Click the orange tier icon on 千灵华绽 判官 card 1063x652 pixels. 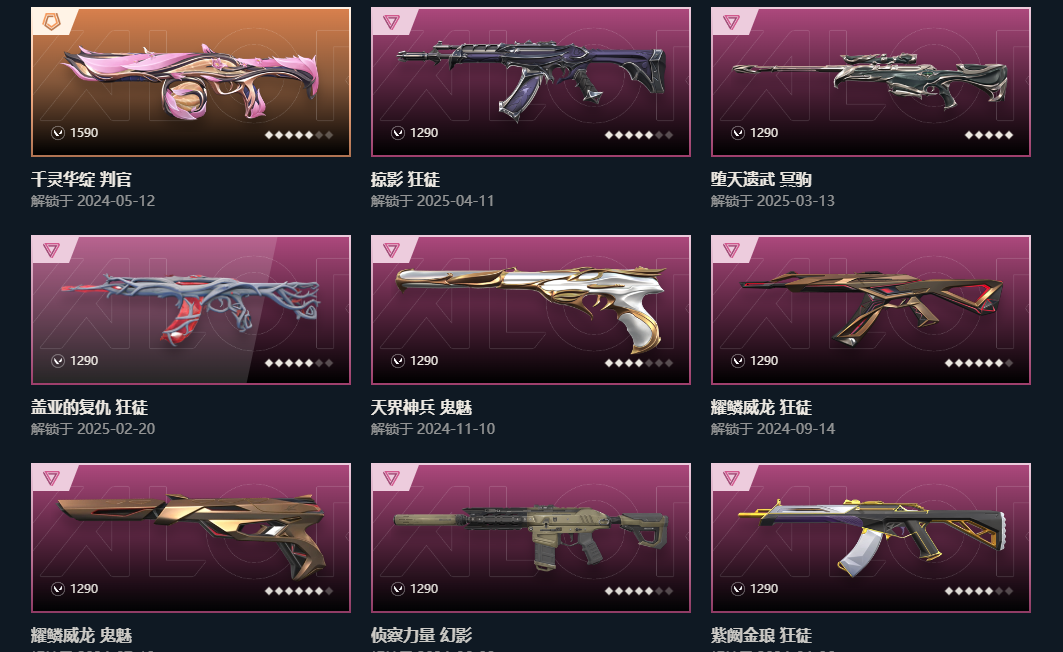(52, 22)
